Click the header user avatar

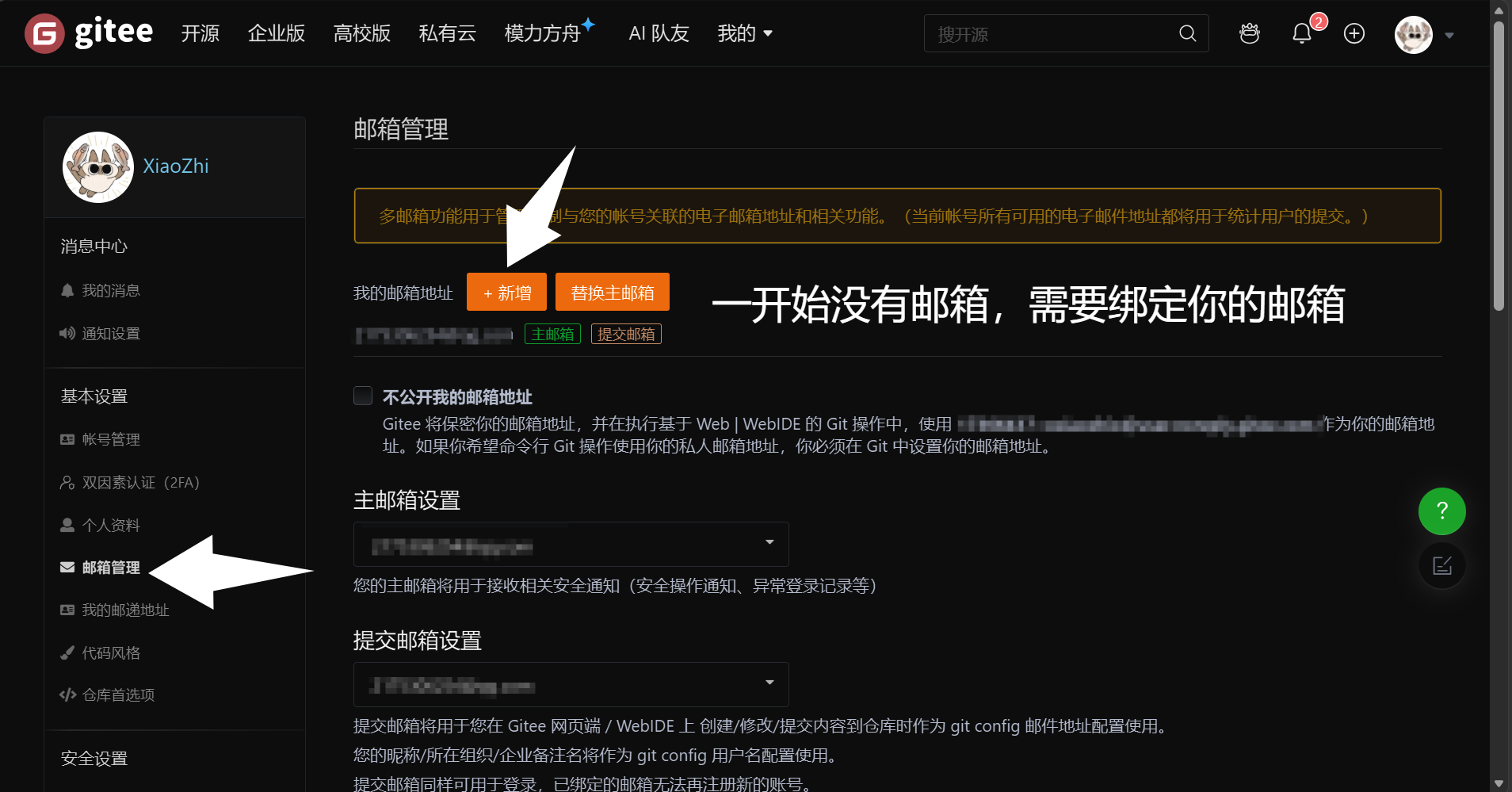1414,35
